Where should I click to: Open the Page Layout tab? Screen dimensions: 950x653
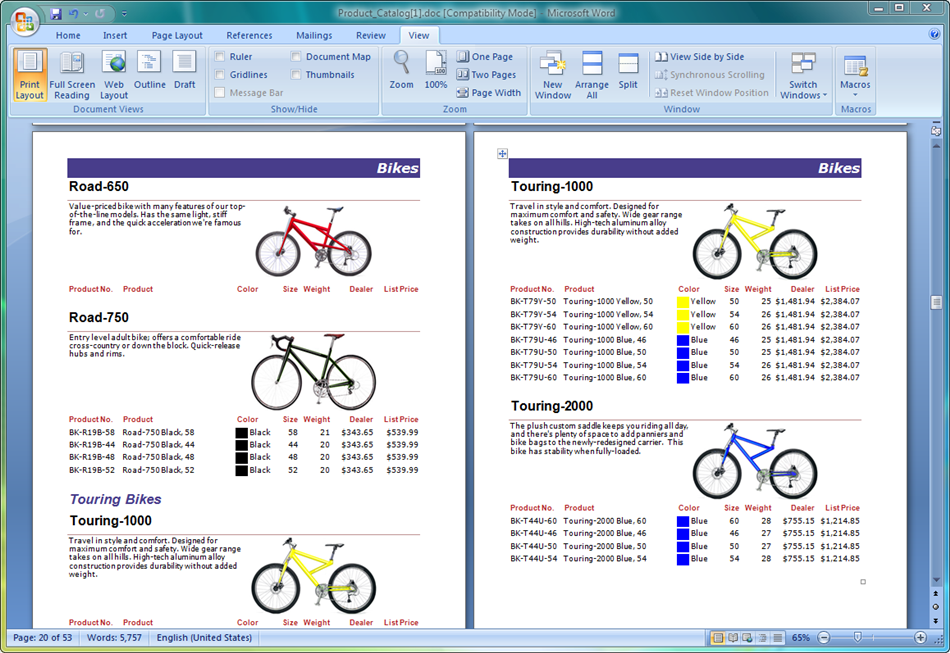(177, 35)
